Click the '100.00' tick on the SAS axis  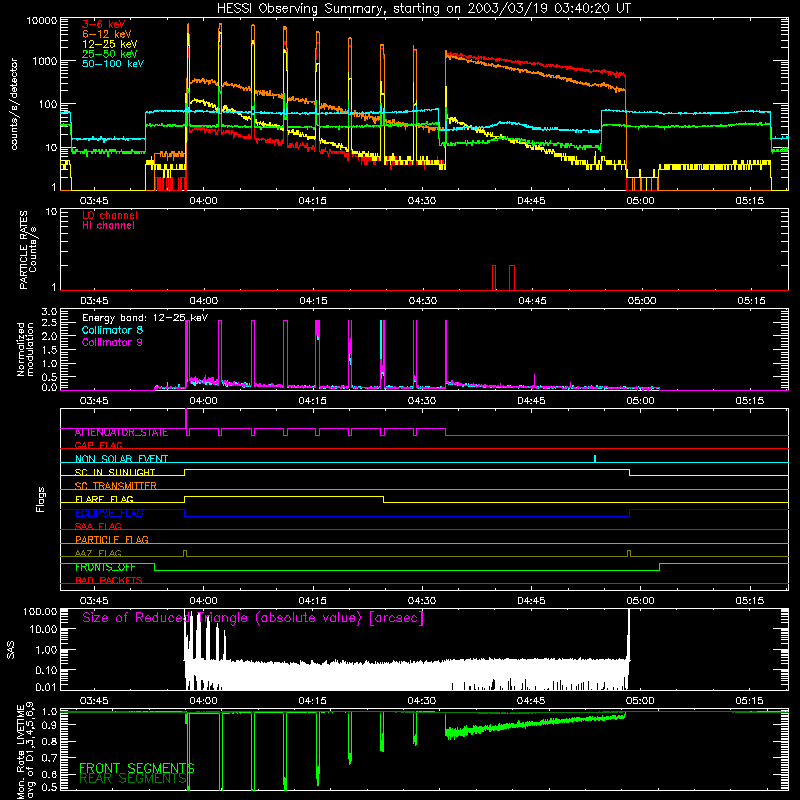click(x=40, y=611)
